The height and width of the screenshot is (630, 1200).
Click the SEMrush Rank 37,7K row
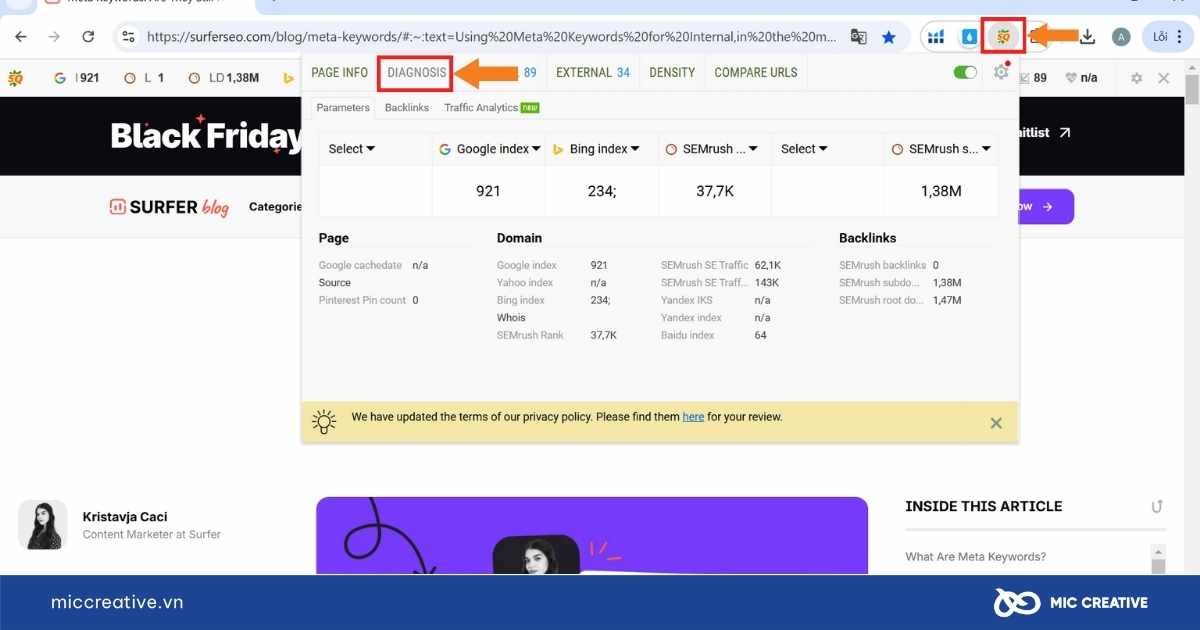[557, 335]
